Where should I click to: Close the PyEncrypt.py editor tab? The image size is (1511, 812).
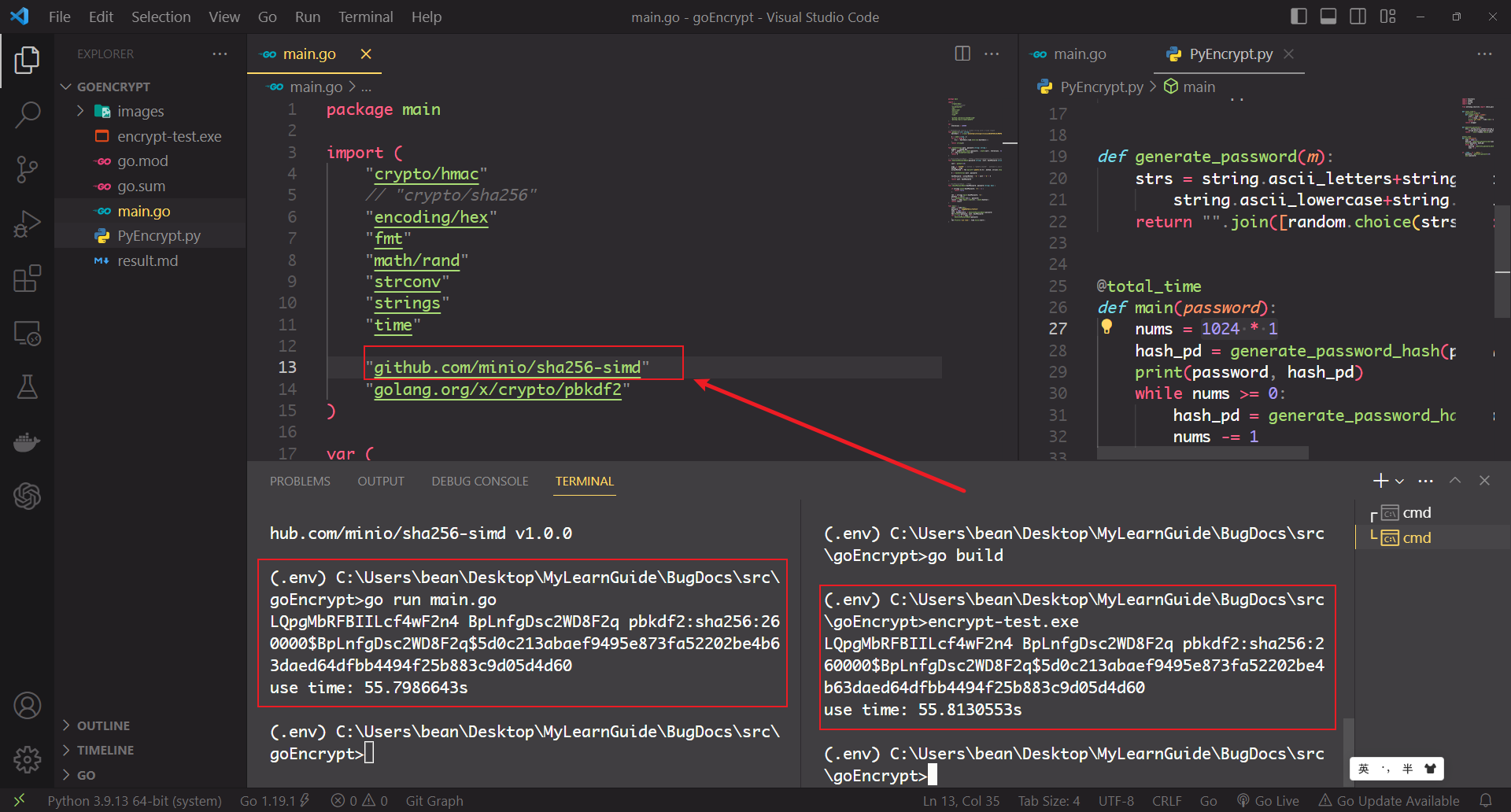[1288, 54]
